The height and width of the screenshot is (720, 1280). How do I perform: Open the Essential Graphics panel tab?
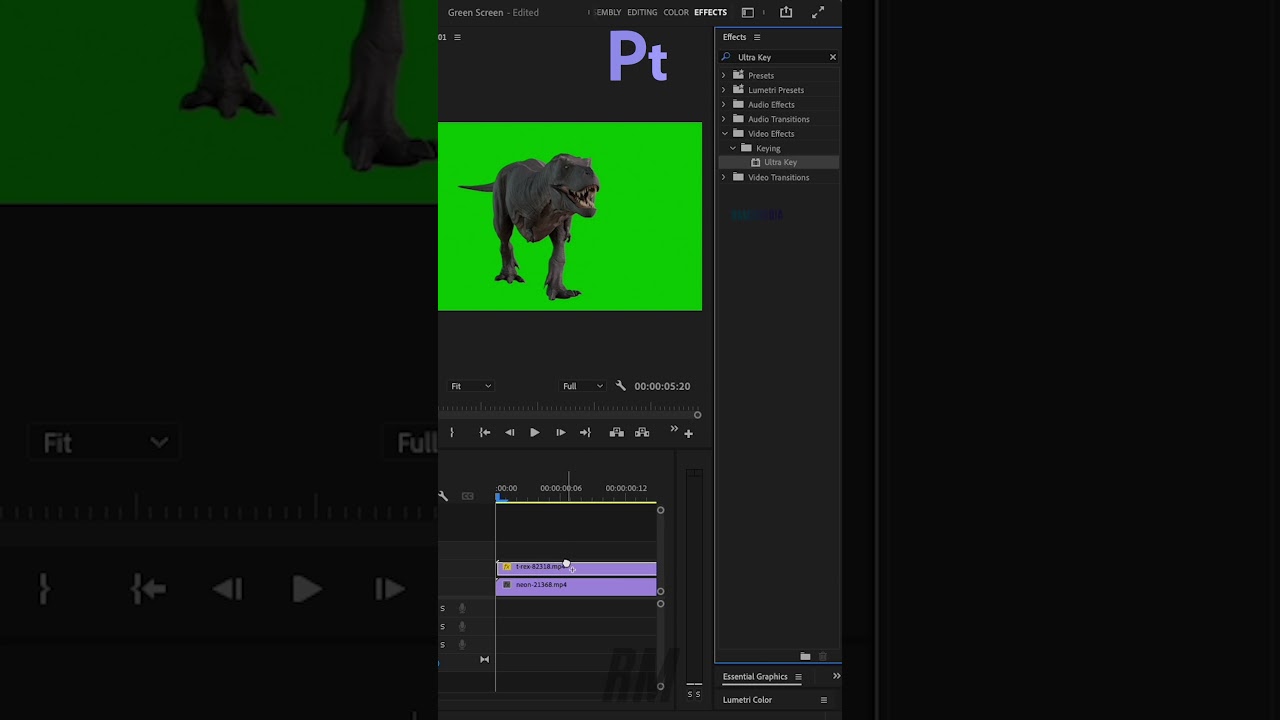(x=755, y=676)
